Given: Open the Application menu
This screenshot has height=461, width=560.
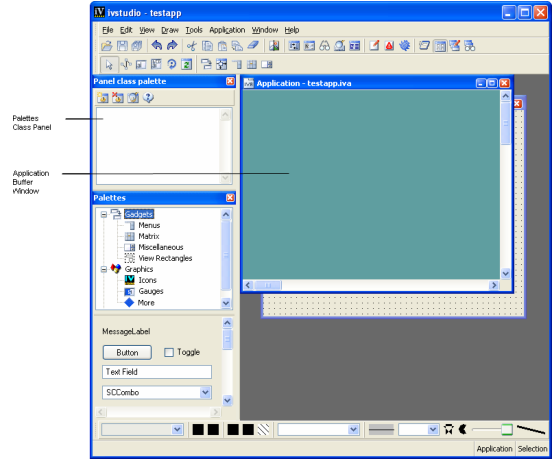Looking at the screenshot, I should [x=227, y=30].
